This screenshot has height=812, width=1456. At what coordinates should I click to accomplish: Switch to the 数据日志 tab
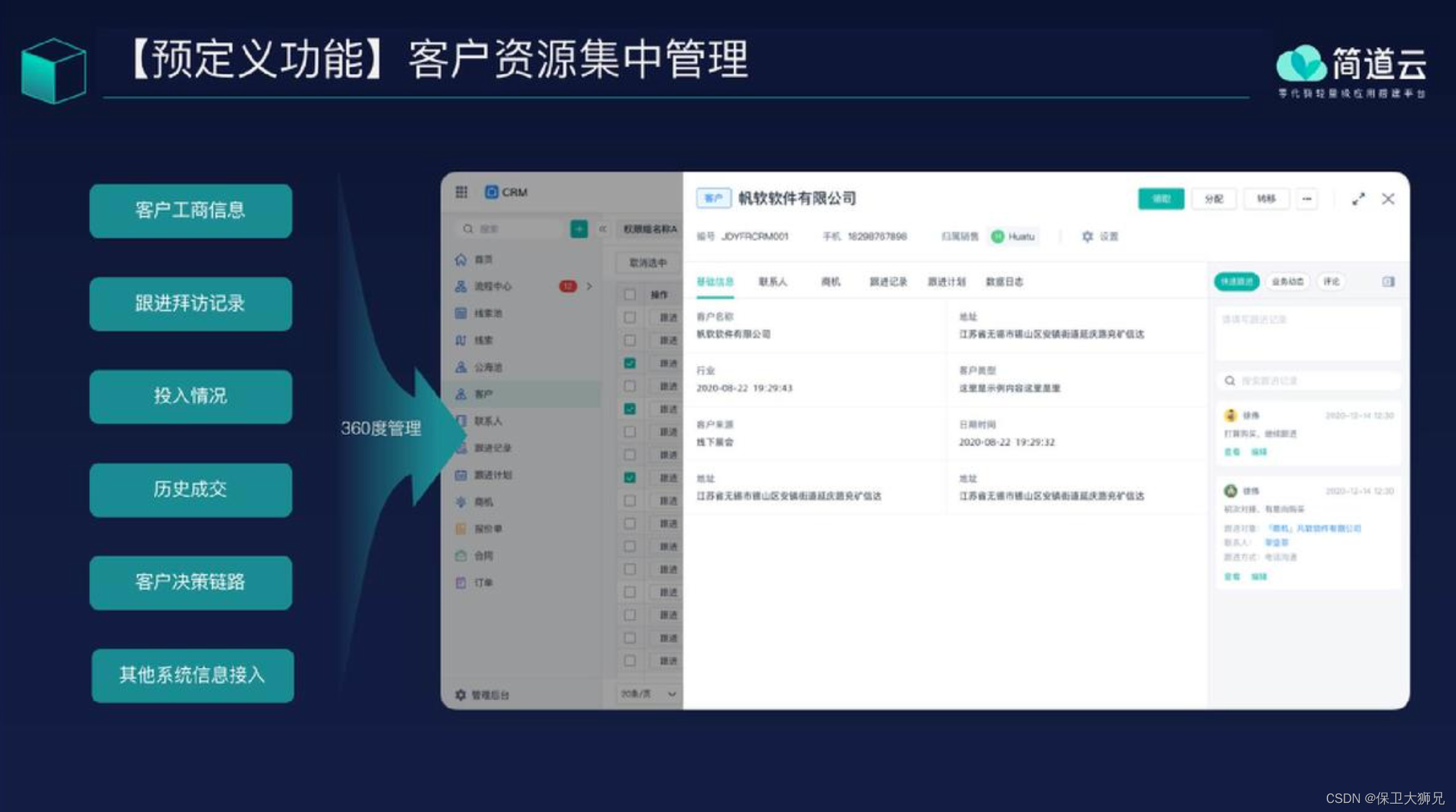point(1004,282)
